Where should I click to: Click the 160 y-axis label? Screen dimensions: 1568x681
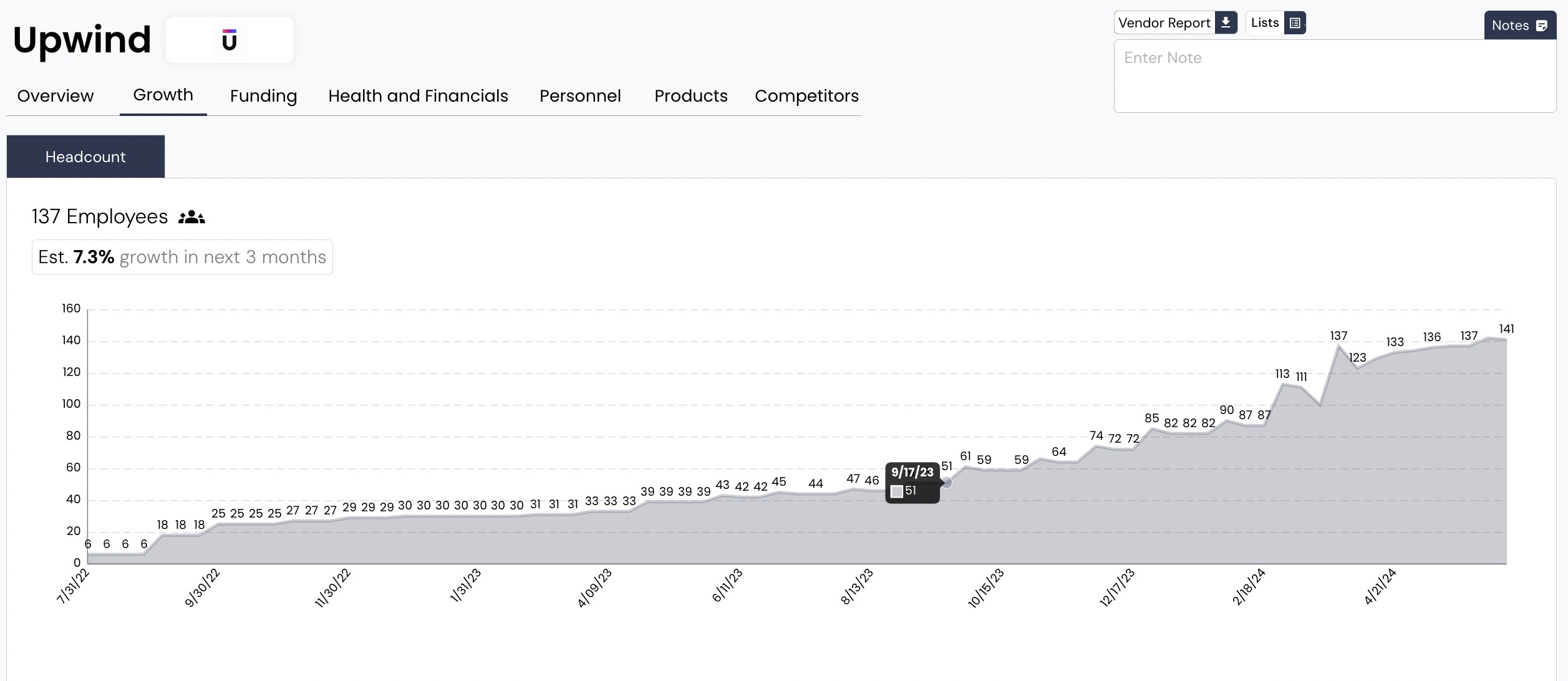(71, 308)
